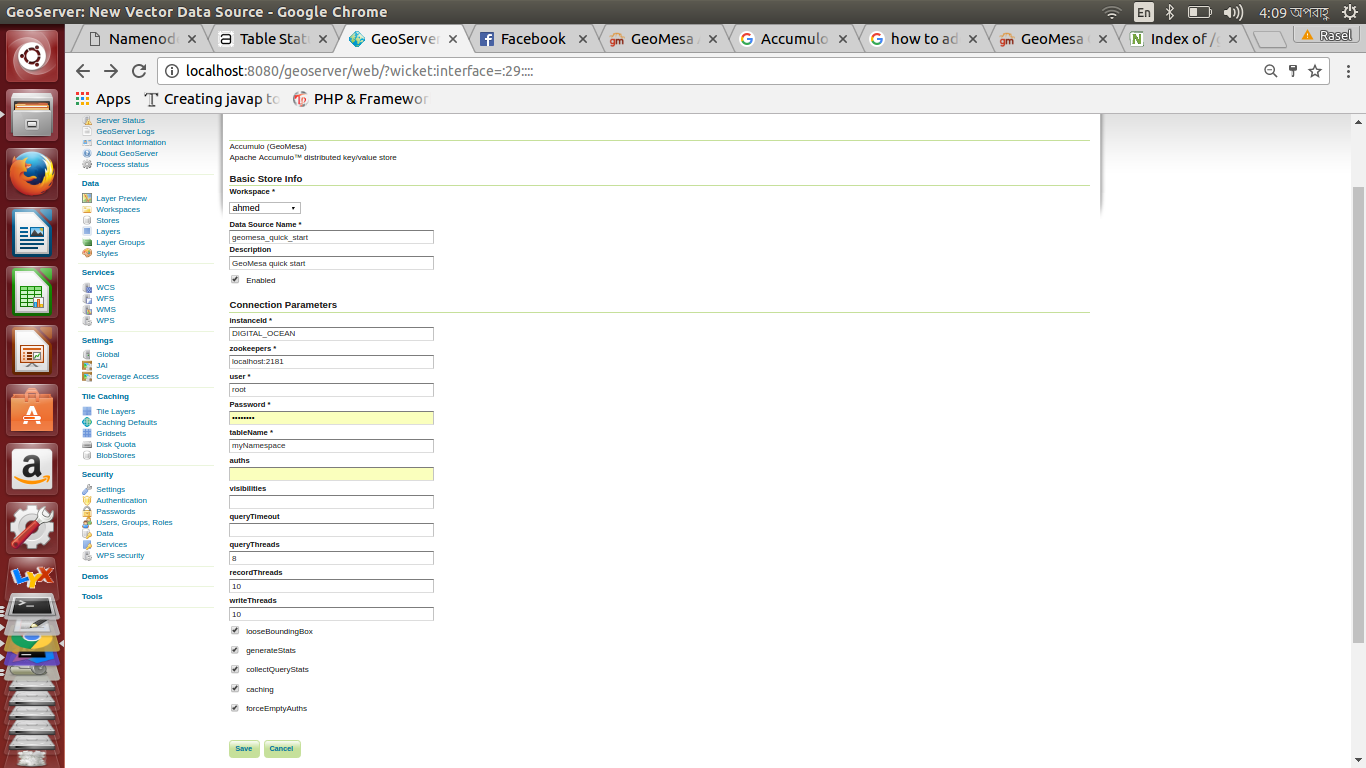Click the Process status gear icon
This screenshot has width=1366, height=768.
[87, 165]
